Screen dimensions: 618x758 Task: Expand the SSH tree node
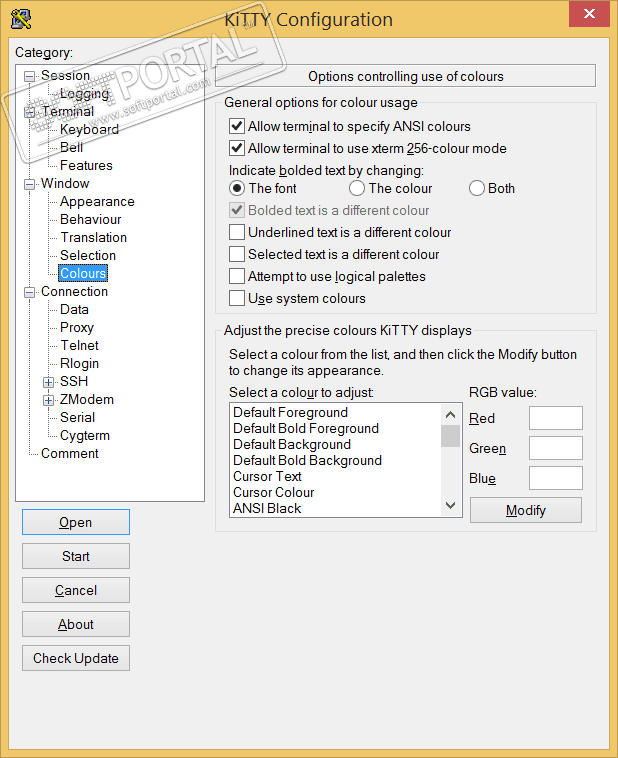click(x=48, y=382)
